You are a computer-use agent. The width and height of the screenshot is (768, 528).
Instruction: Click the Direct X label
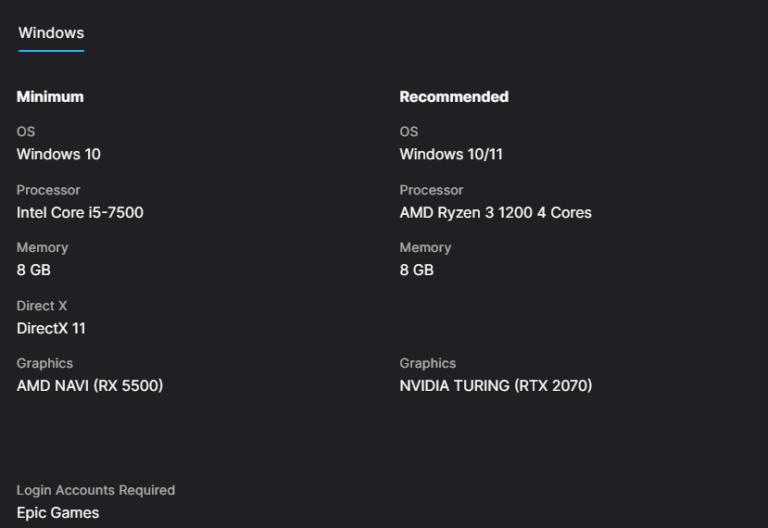coord(42,306)
